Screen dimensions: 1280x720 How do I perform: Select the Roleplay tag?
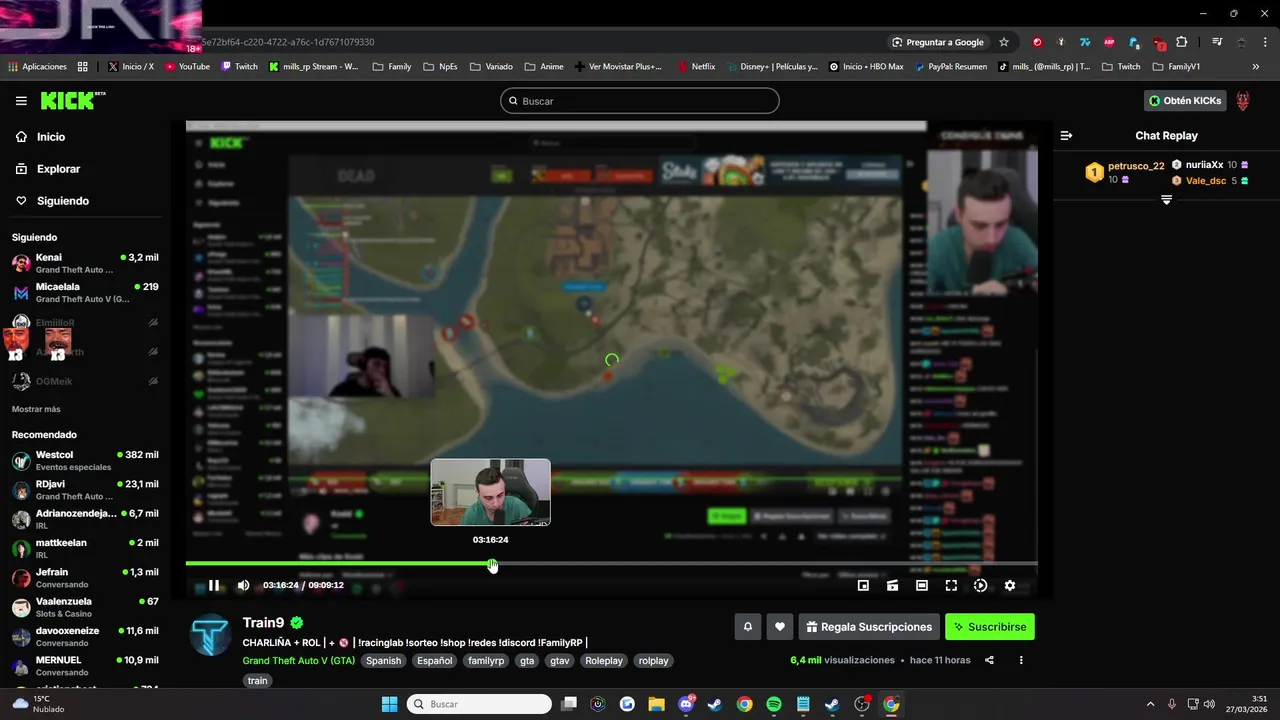tap(604, 661)
